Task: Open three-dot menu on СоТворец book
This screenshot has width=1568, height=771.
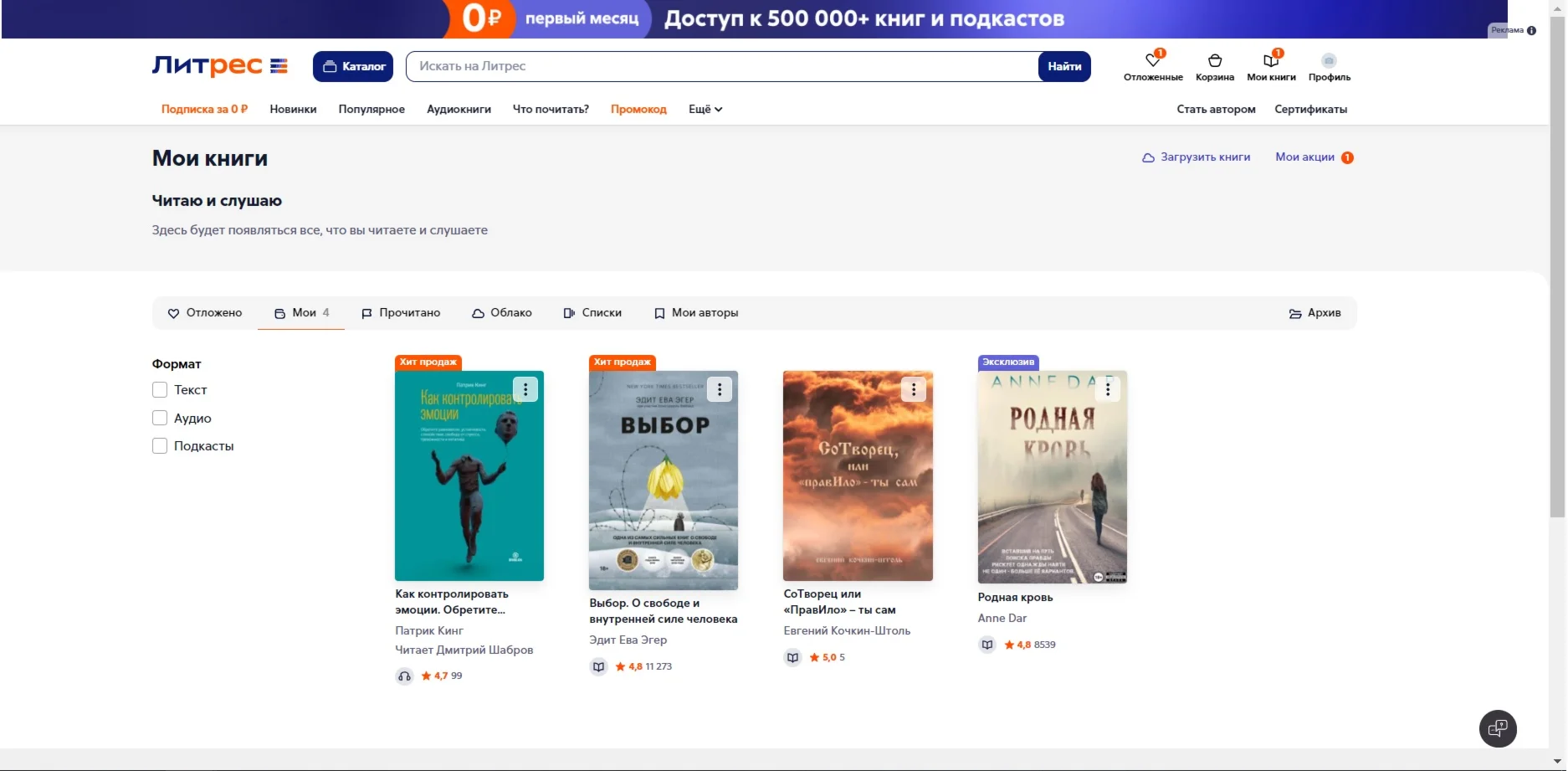Action: click(914, 389)
